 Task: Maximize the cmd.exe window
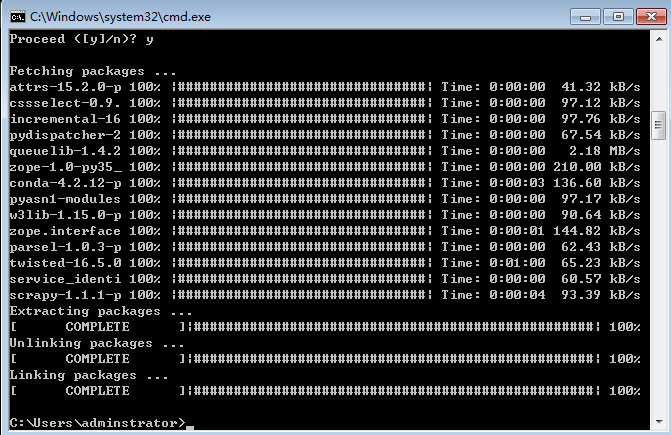click(x=618, y=17)
